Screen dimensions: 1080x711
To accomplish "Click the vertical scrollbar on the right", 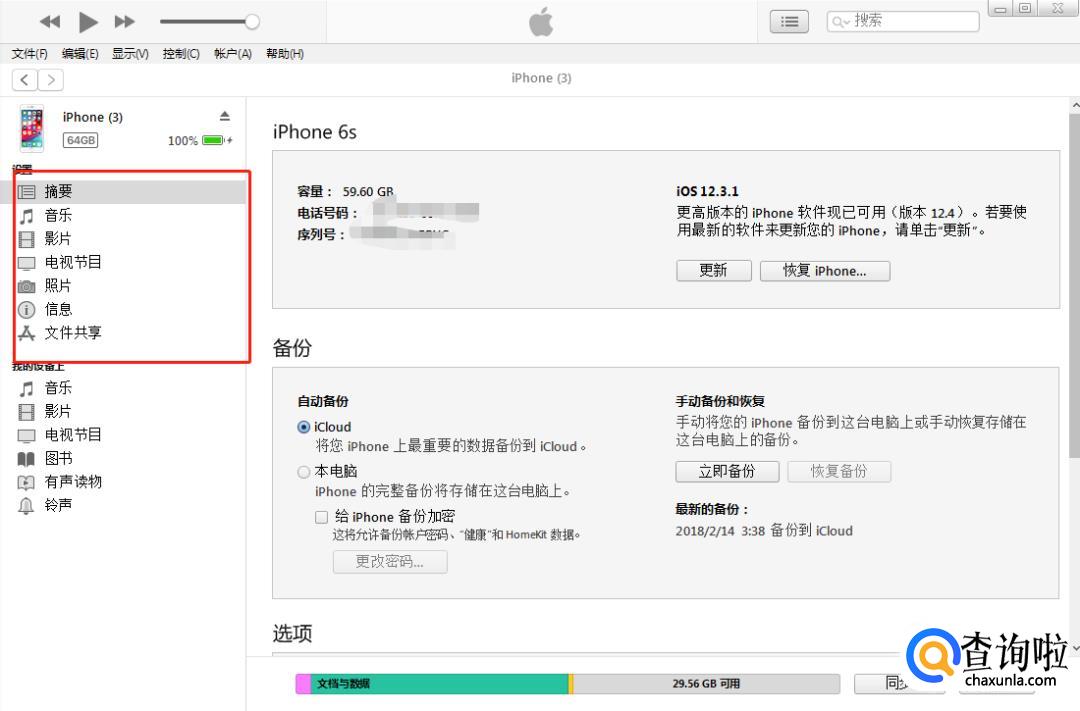I will pyautogui.click(x=1074, y=286).
